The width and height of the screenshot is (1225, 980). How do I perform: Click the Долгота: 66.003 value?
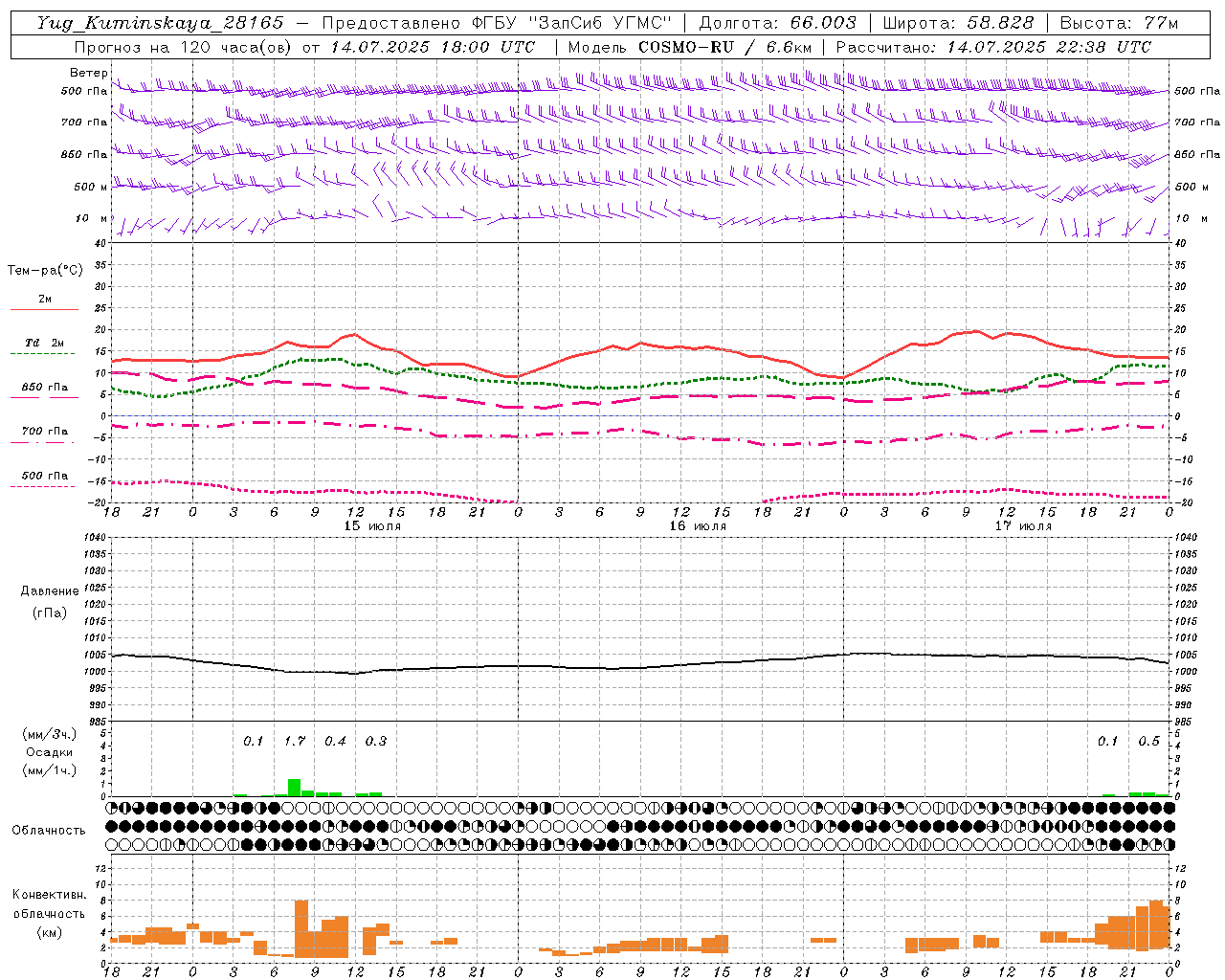click(777, 23)
